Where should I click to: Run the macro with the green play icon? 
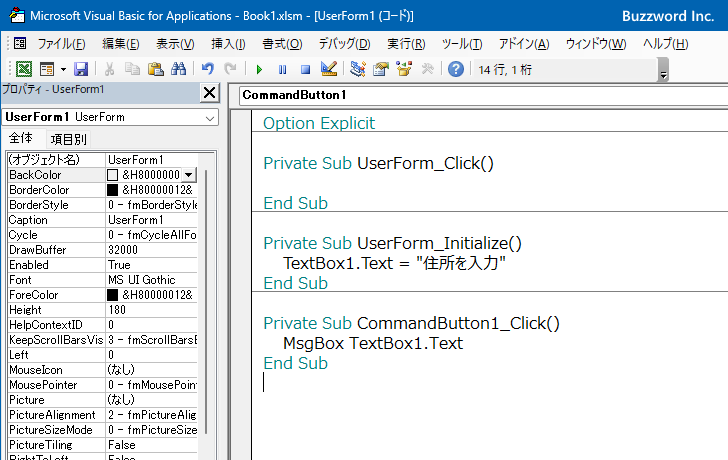(259, 70)
